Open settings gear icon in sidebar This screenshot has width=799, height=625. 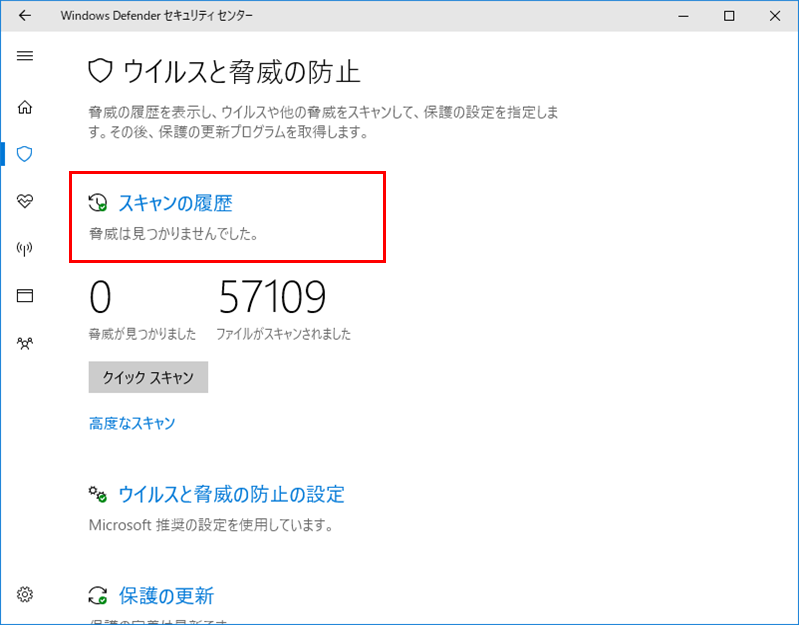point(24,594)
